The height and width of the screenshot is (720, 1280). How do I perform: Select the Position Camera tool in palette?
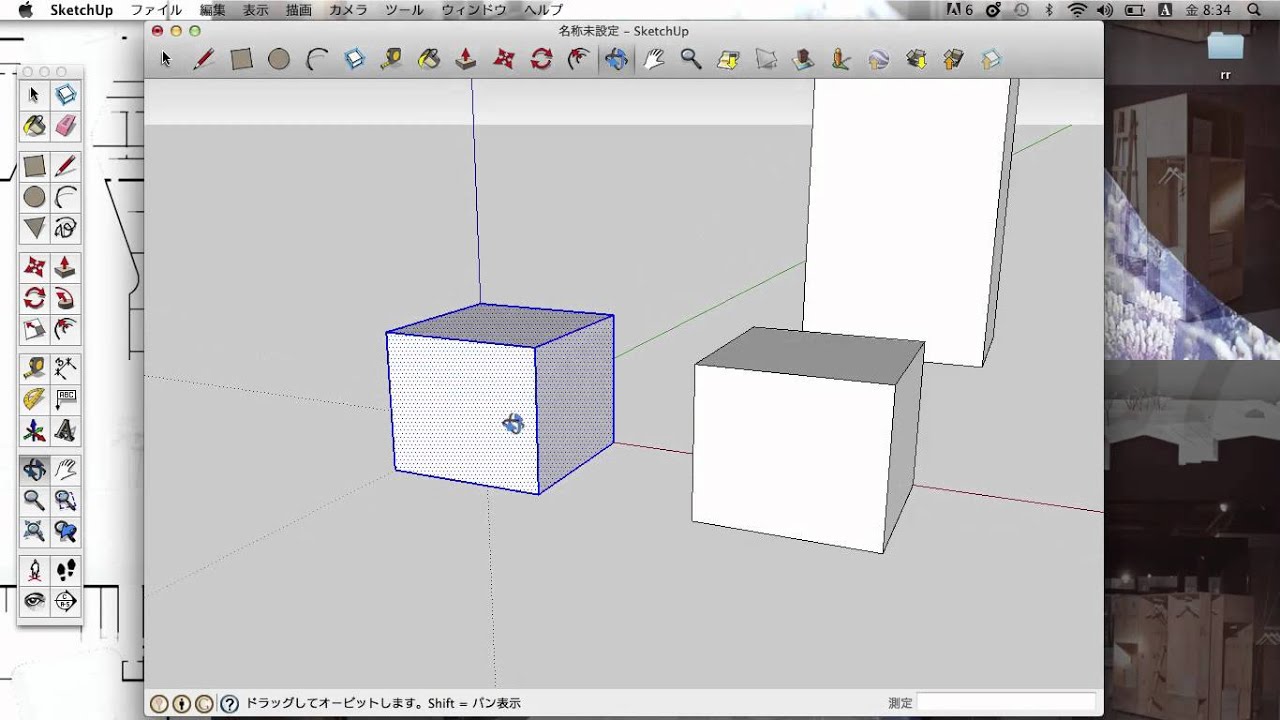[34, 570]
